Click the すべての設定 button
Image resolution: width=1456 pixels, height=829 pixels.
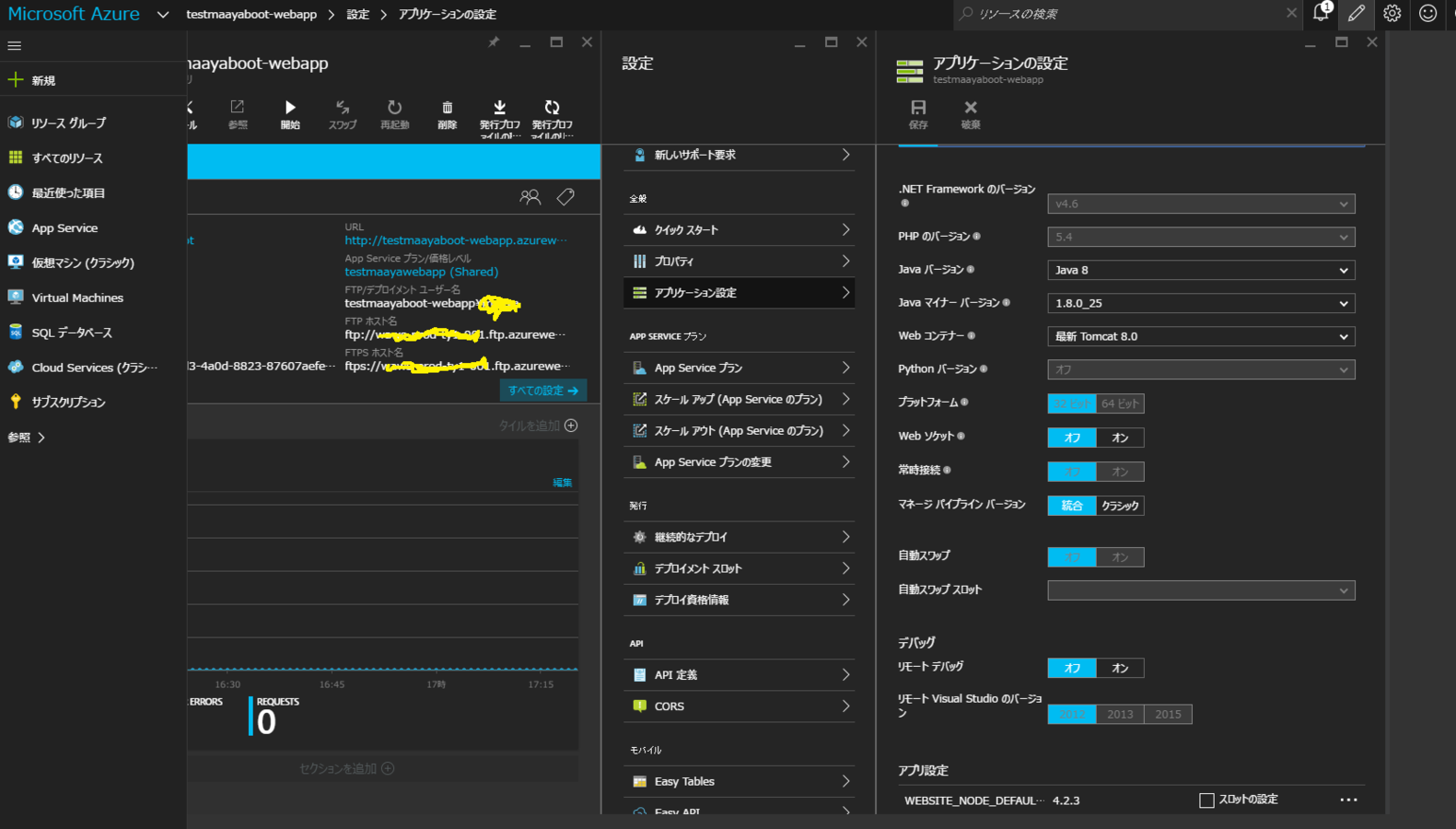pyautogui.click(x=543, y=391)
